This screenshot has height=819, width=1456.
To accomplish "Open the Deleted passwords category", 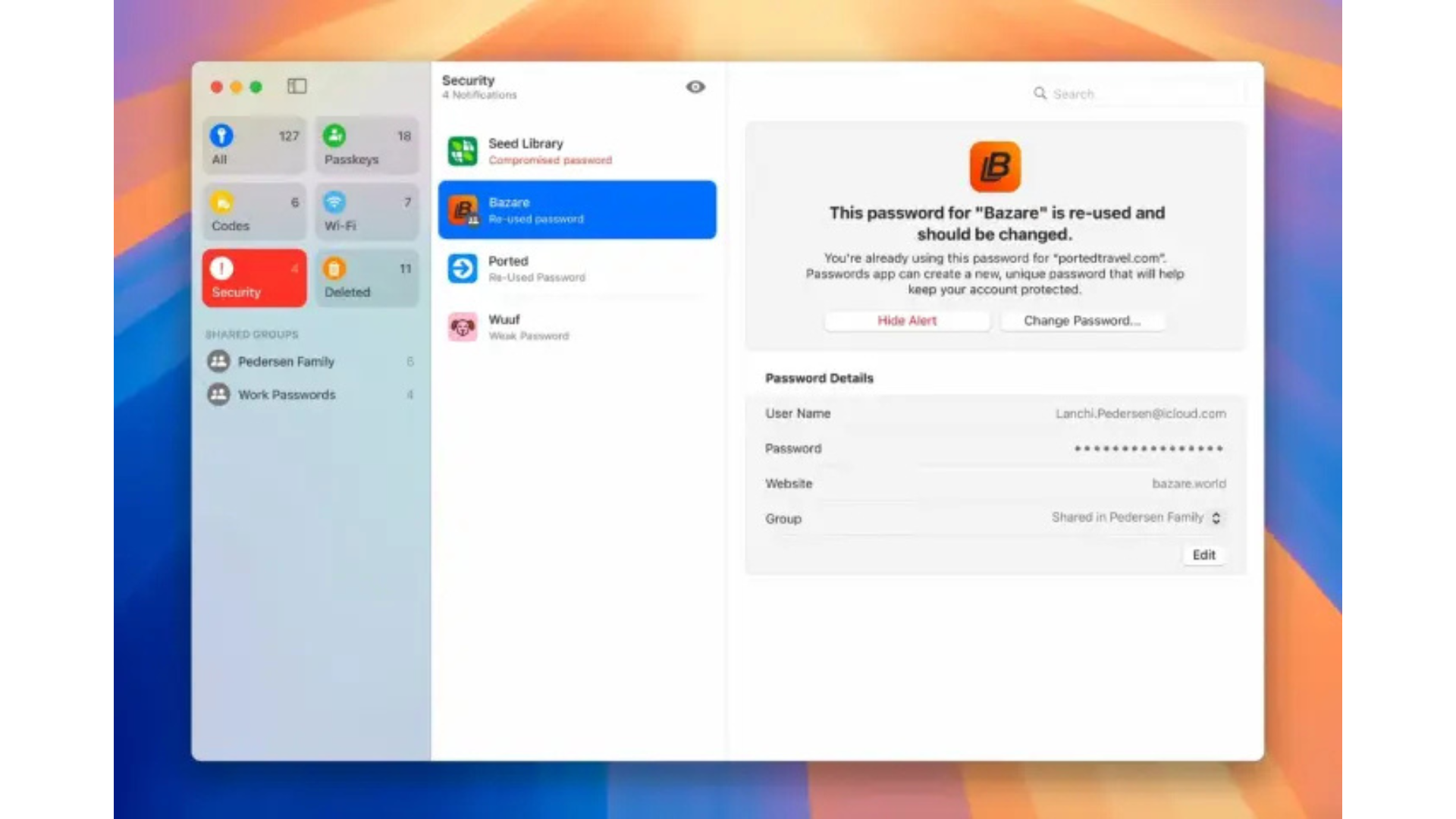I will click(x=367, y=278).
